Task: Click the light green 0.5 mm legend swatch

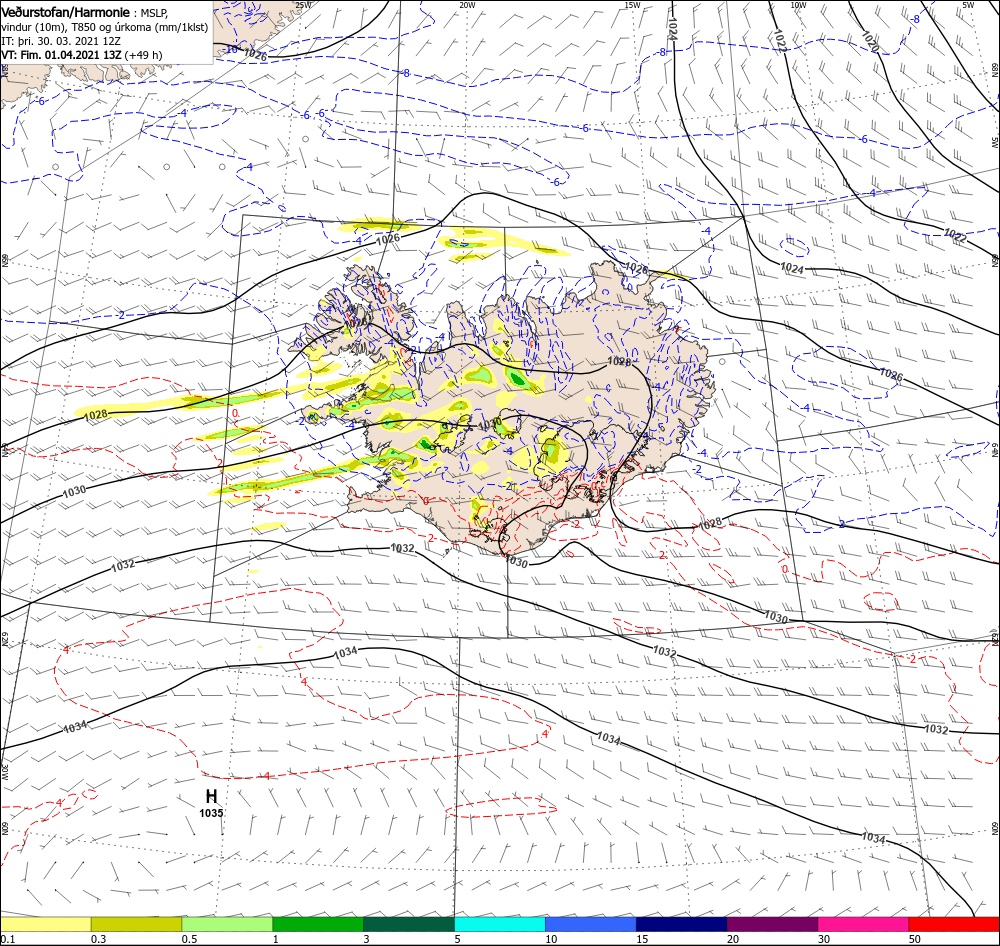Action: (227, 924)
